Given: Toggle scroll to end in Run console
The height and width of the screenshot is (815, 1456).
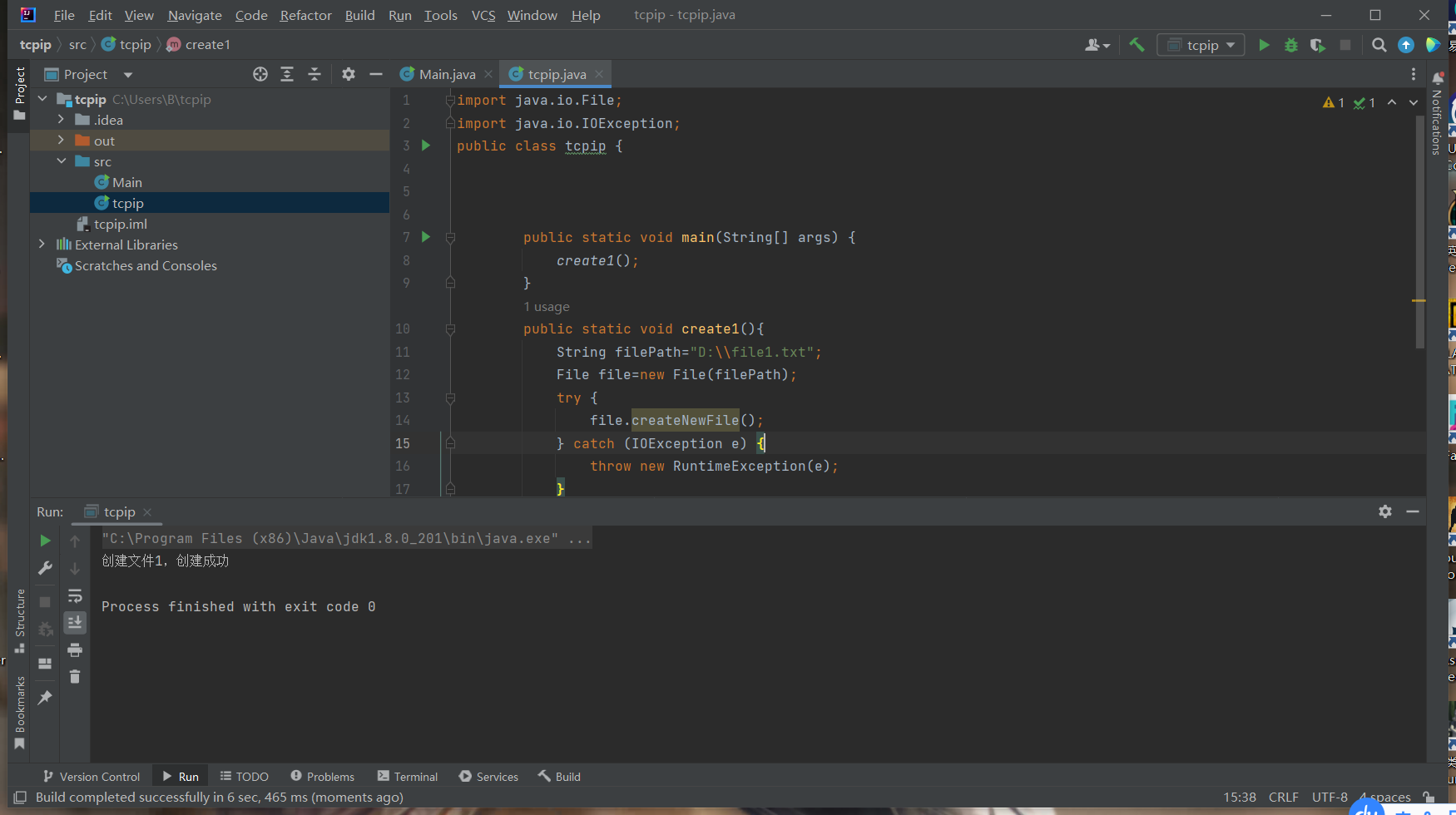Looking at the screenshot, I should click(x=75, y=623).
